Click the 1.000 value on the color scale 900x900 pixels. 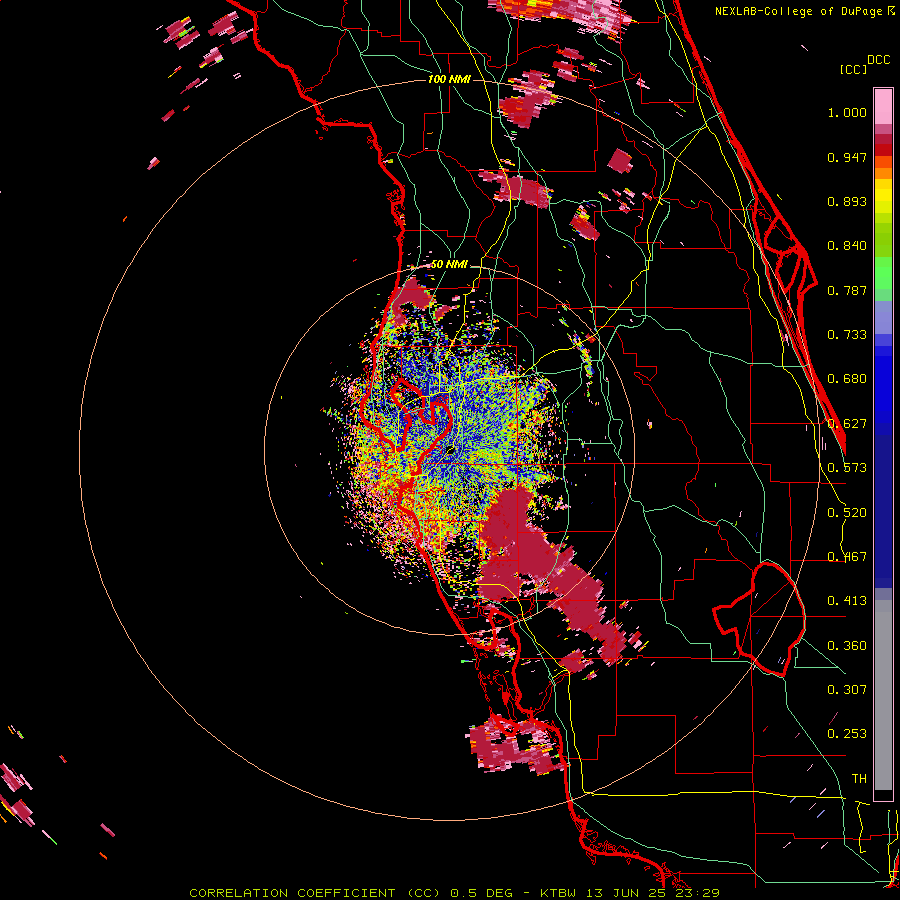pos(847,112)
